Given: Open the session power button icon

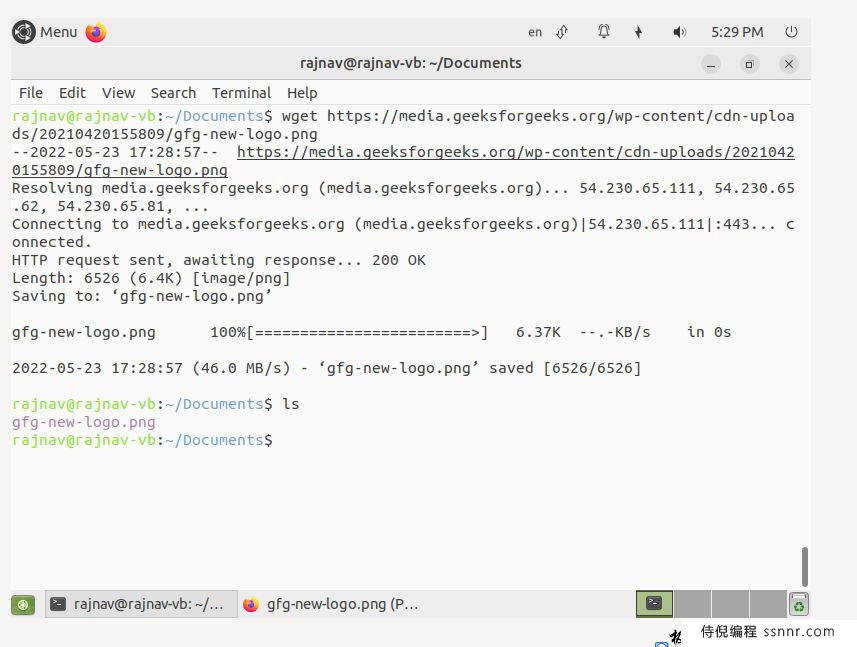Looking at the screenshot, I should pyautogui.click(x=791, y=32).
